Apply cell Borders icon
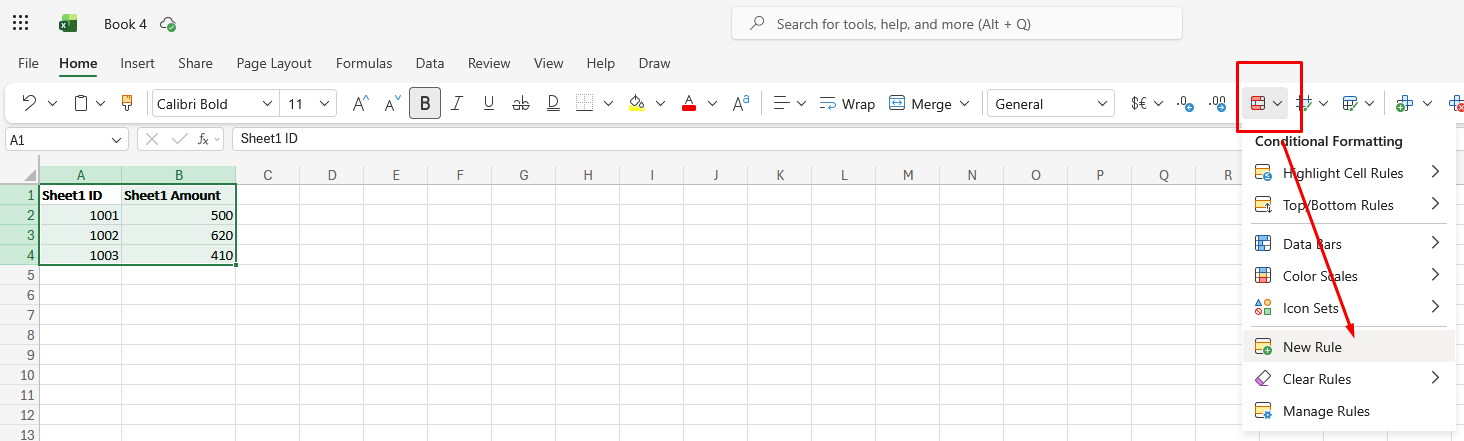1464x441 pixels. [585, 103]
